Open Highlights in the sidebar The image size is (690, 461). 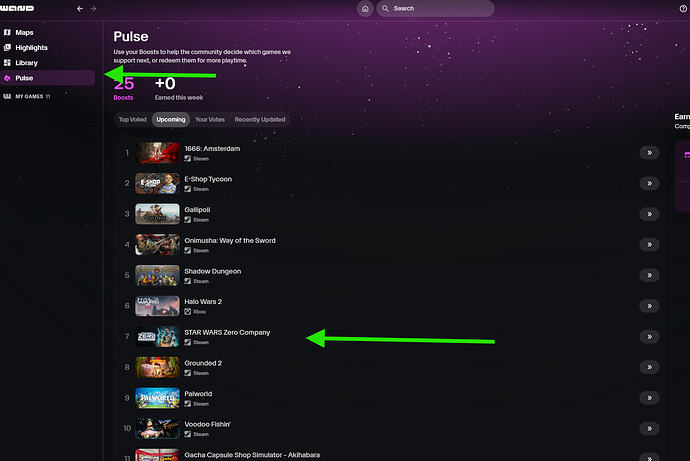(48, 48)
